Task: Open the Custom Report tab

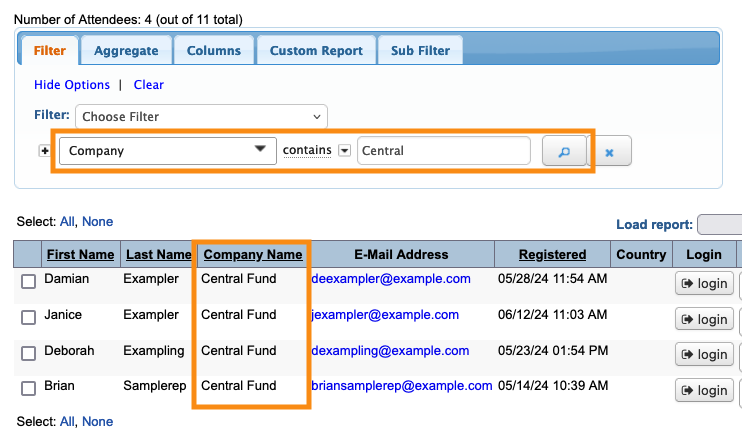Action: (x=316, y=50)
